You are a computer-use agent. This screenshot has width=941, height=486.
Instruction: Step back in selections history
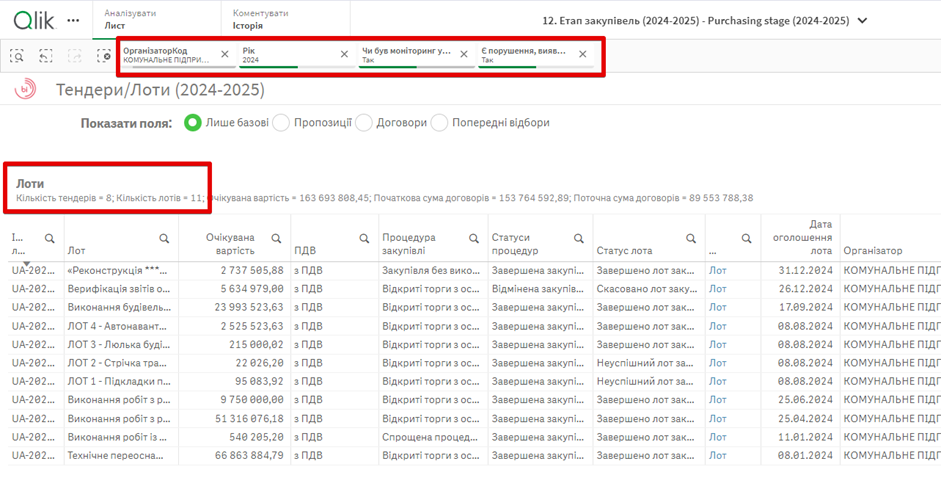tap(46, 56)
